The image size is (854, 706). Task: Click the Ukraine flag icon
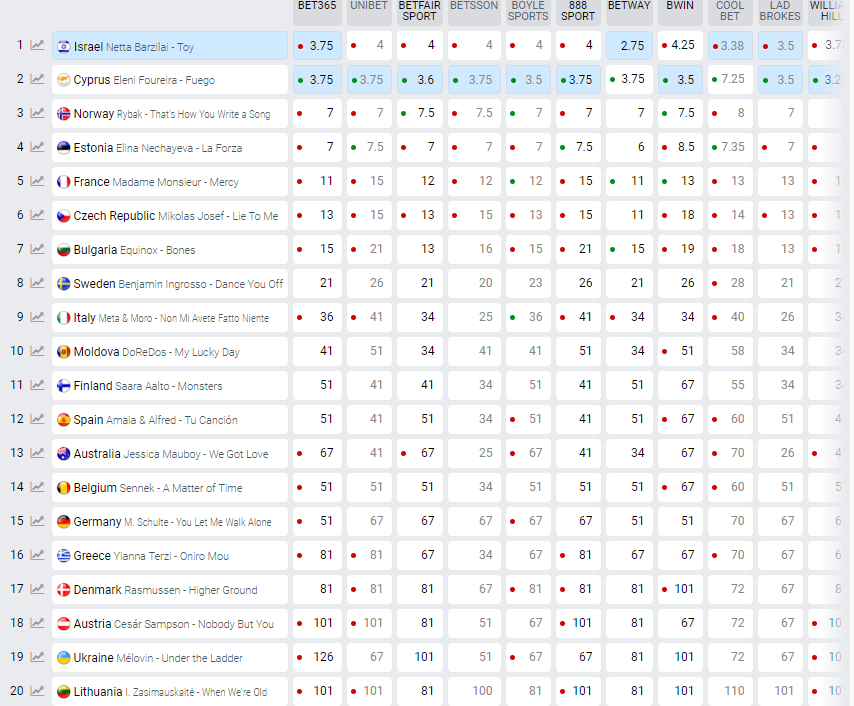(x=64, y=658)
